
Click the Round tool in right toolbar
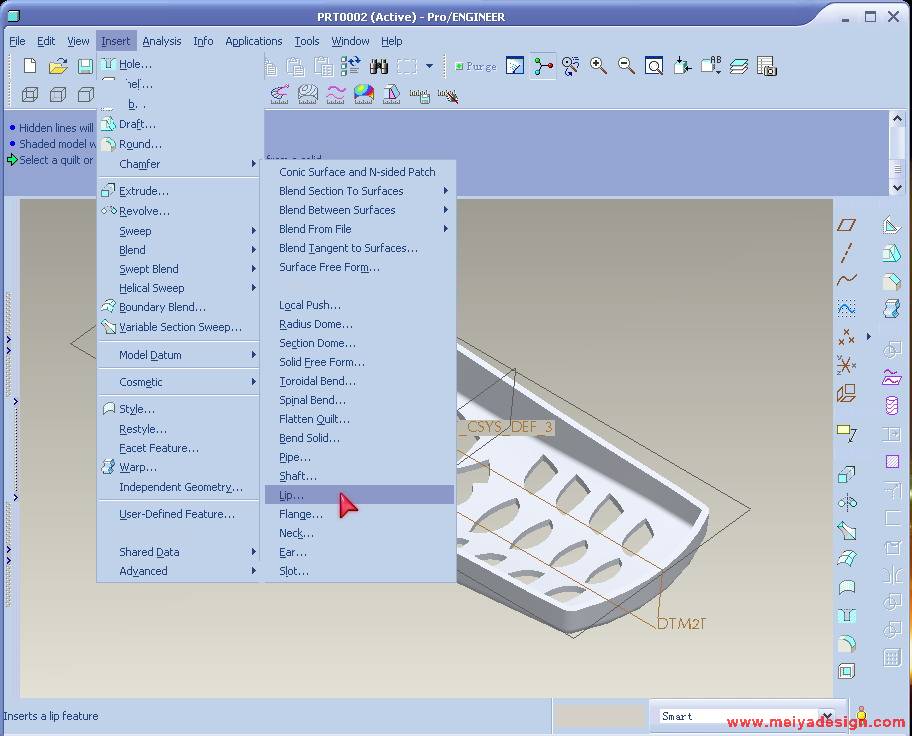click(x=847, y=643)
